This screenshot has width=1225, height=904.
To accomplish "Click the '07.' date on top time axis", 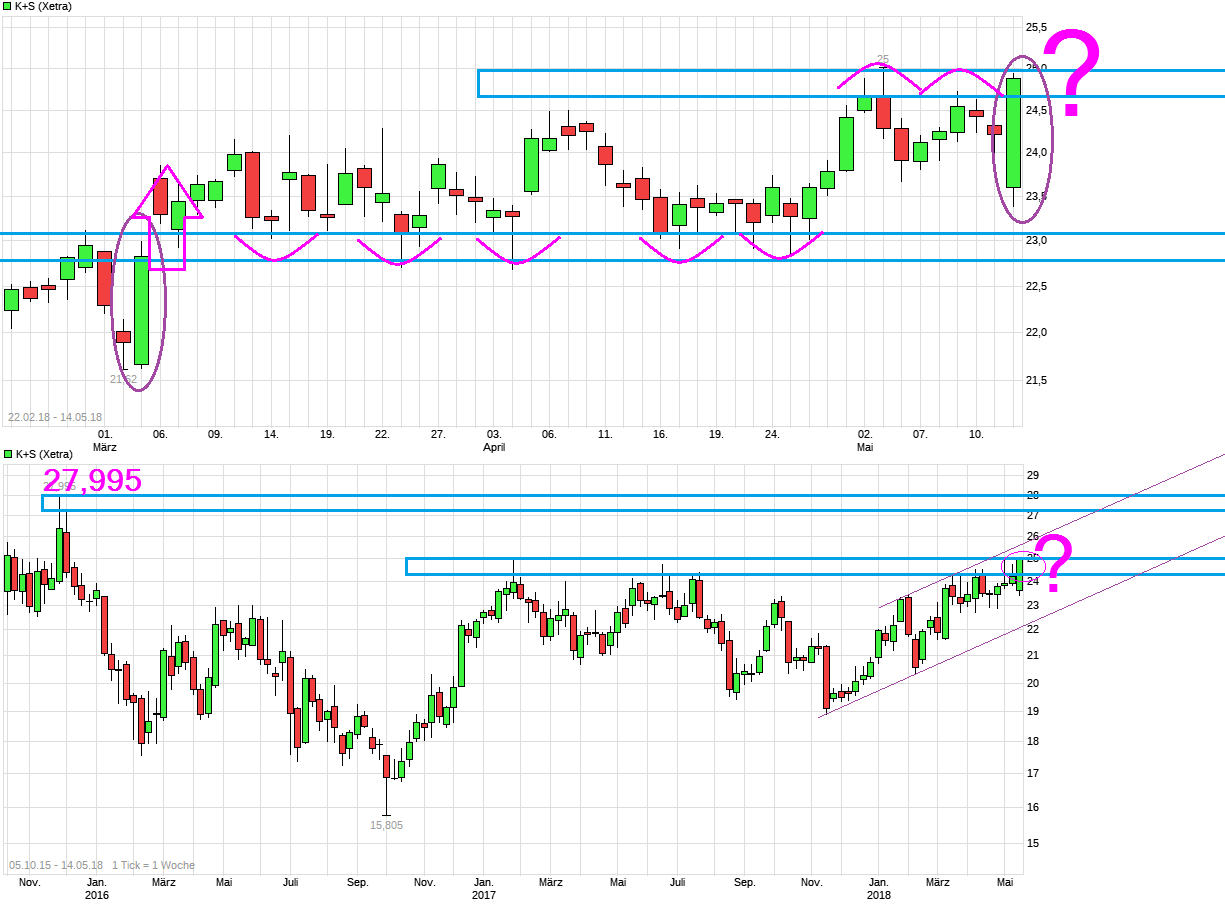I will (921, 435).
